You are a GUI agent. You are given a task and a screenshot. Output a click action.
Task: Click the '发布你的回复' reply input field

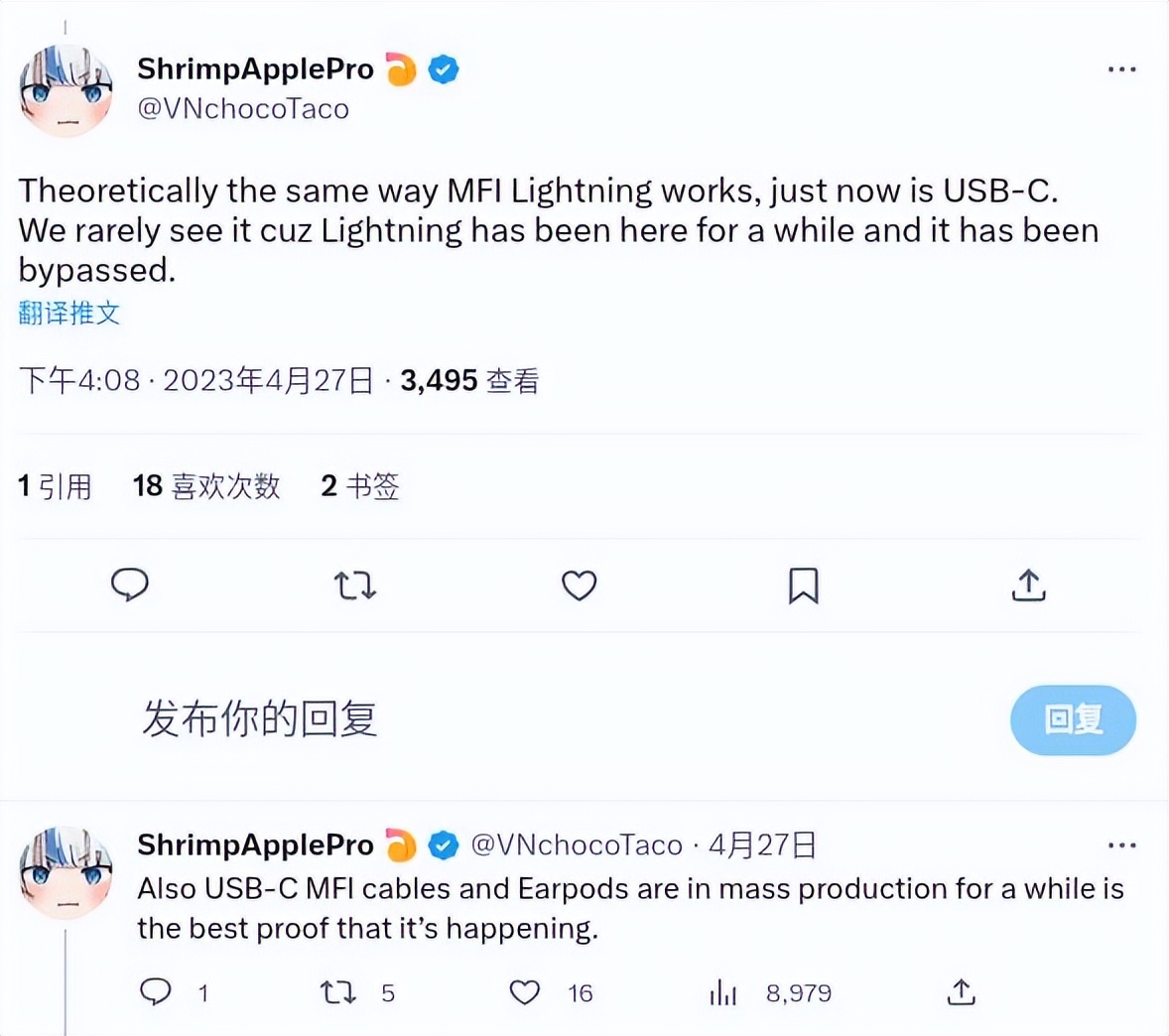[x=257, y=720]
